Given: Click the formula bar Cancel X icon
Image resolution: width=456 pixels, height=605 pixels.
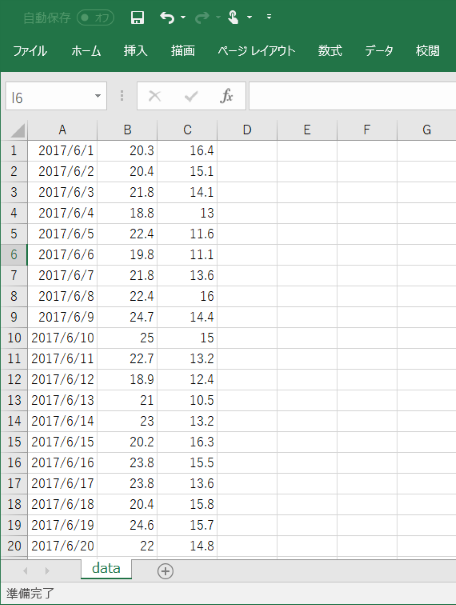Looking at the screenshot, I should point(155,96).
